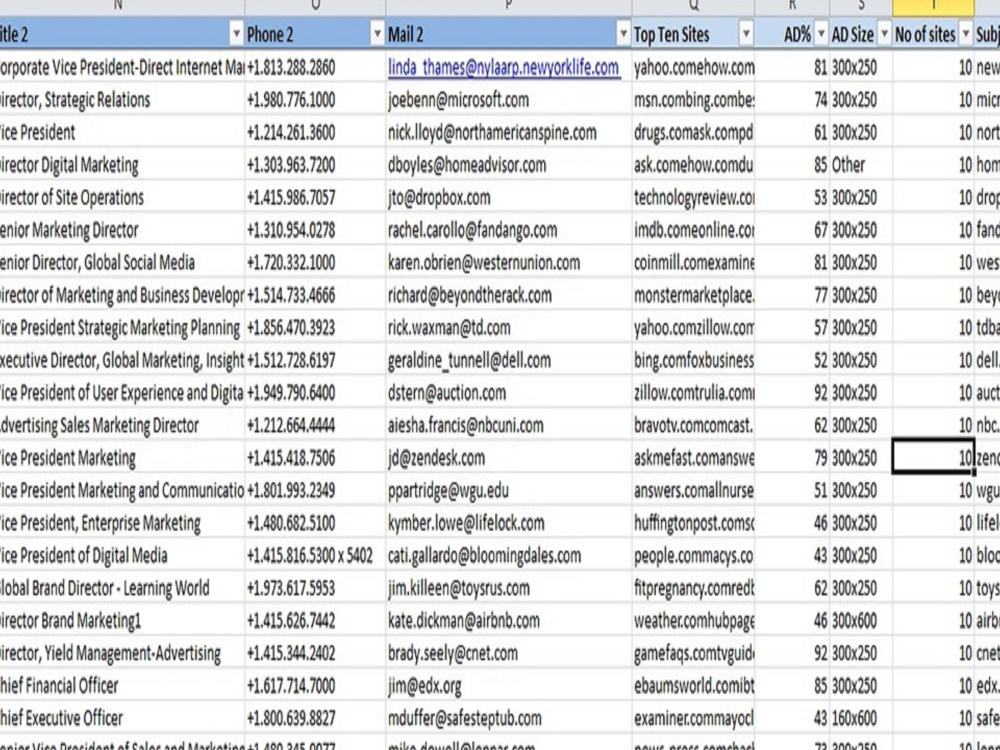Select the 160x600 AD Size cell
The height and width of the screenshot is (750, 1000).
[860, 717]
